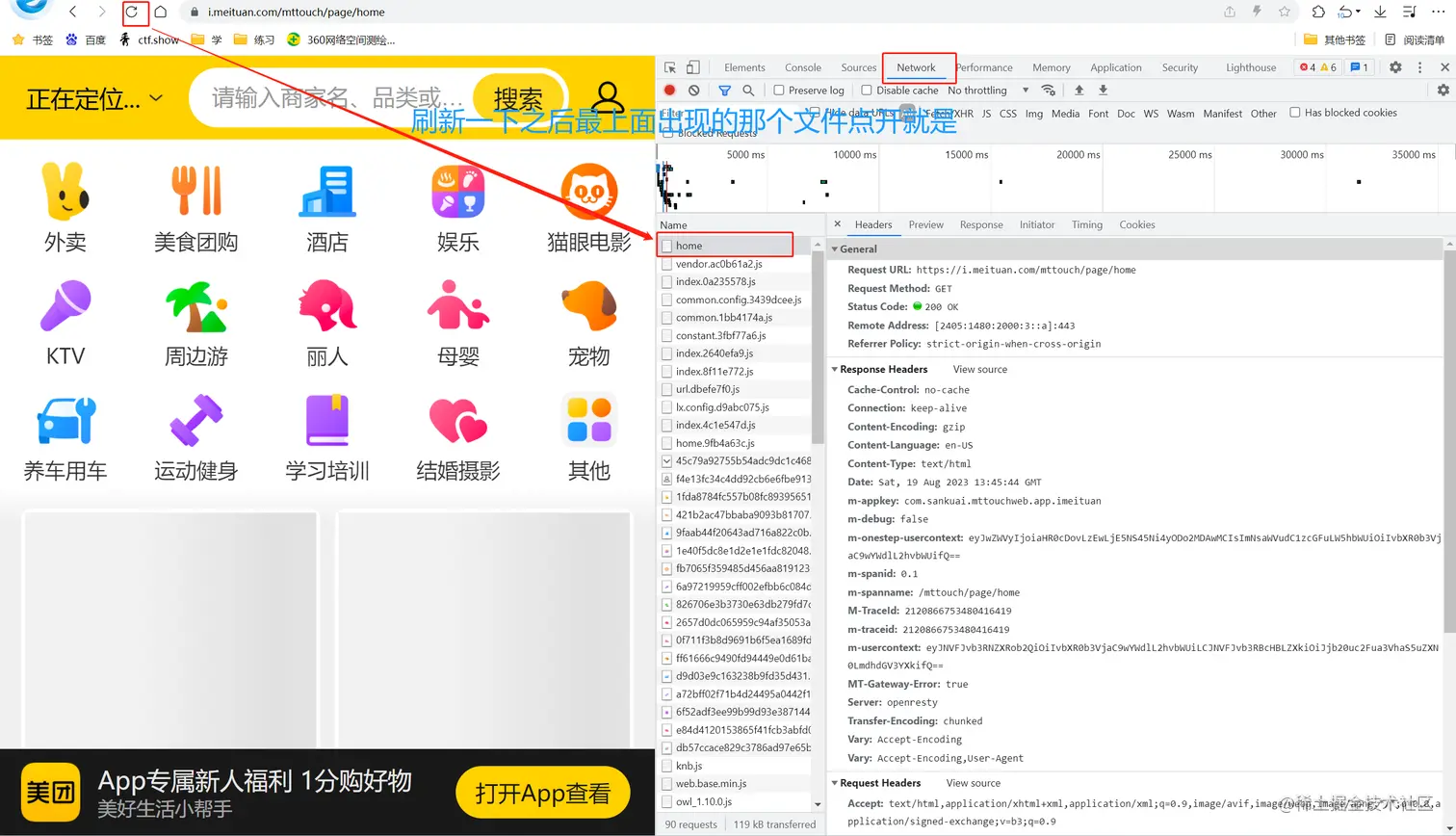
Task: Open the user profile icon
Action: pyautogui.click(x=608, y=97)
